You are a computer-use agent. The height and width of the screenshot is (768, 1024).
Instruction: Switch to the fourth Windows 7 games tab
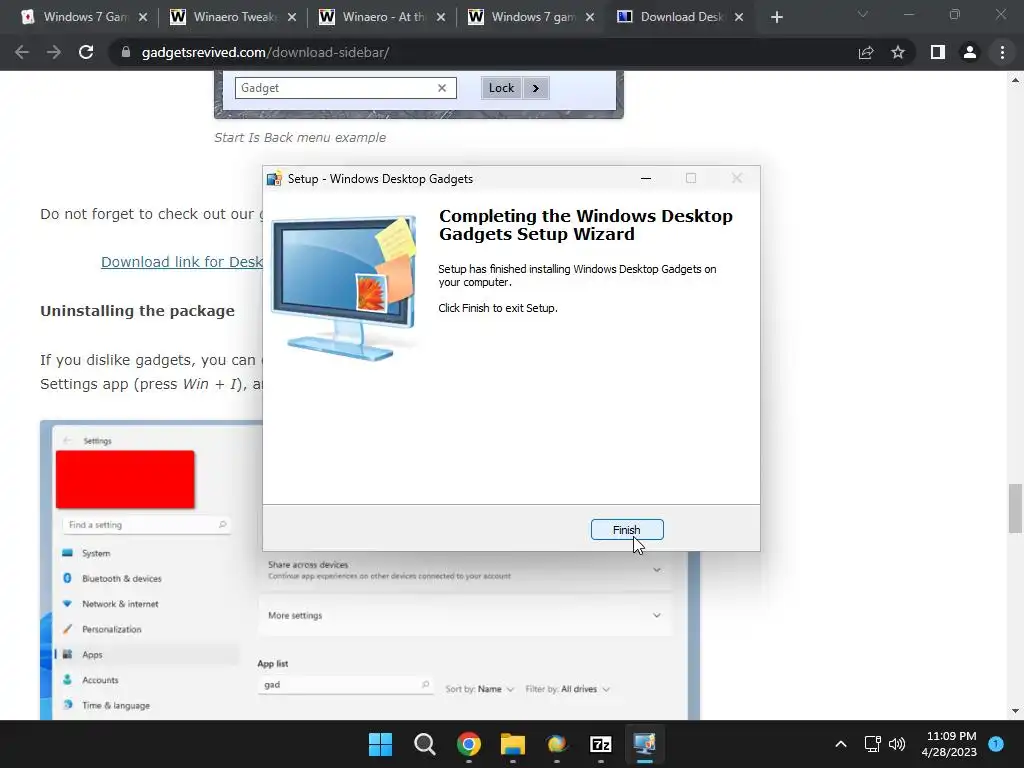click(x=533, y=17)
